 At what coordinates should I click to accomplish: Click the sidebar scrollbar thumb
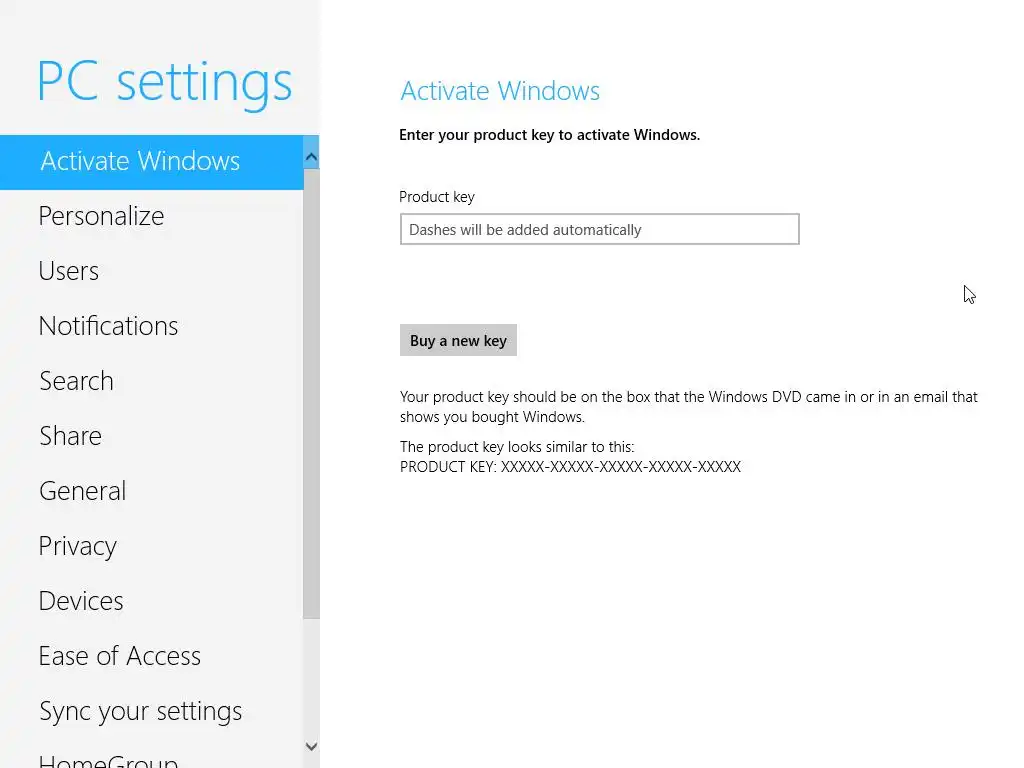[x=312, y=393]
